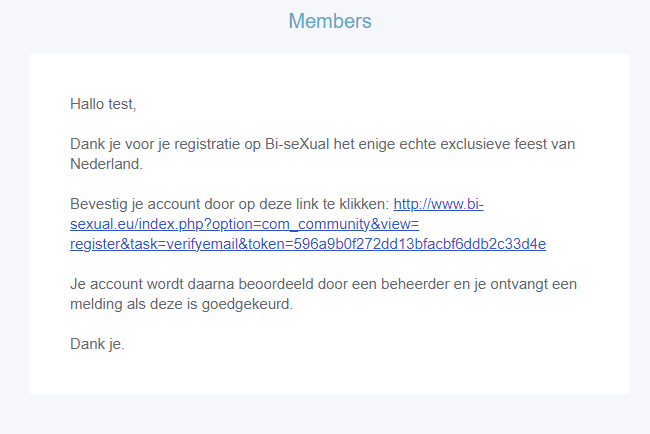Viewport: 650px width, 434px height.
Task: Click the closing 'Dank je.' text
Action: click(x=97, y=344)
